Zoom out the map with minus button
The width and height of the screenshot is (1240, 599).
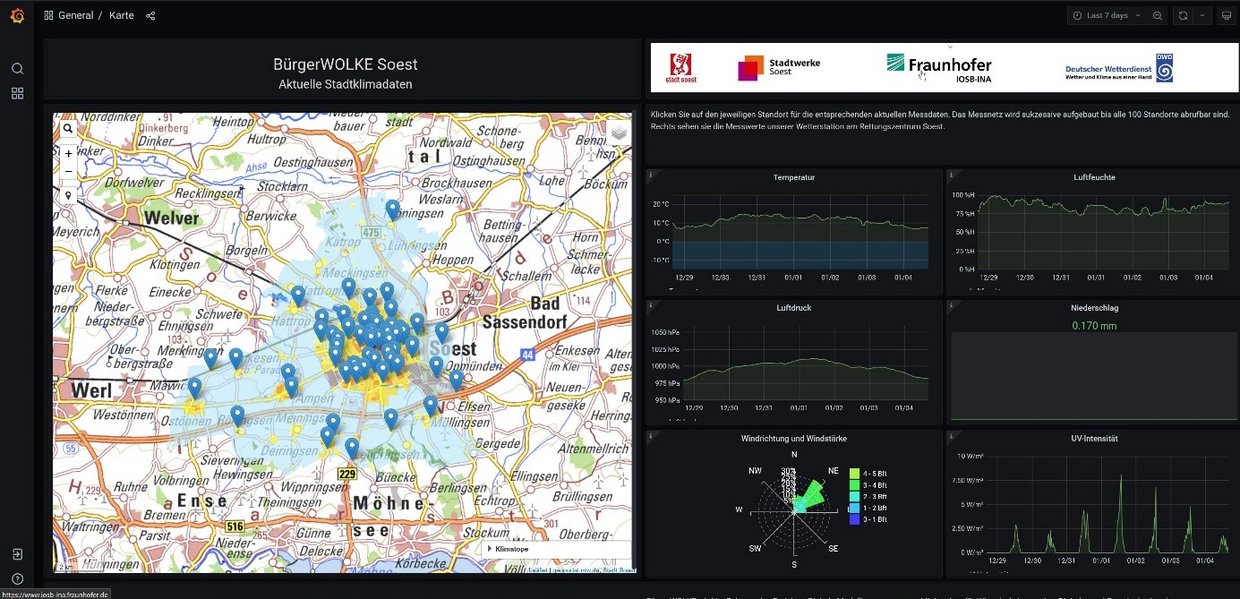[68, 171]
